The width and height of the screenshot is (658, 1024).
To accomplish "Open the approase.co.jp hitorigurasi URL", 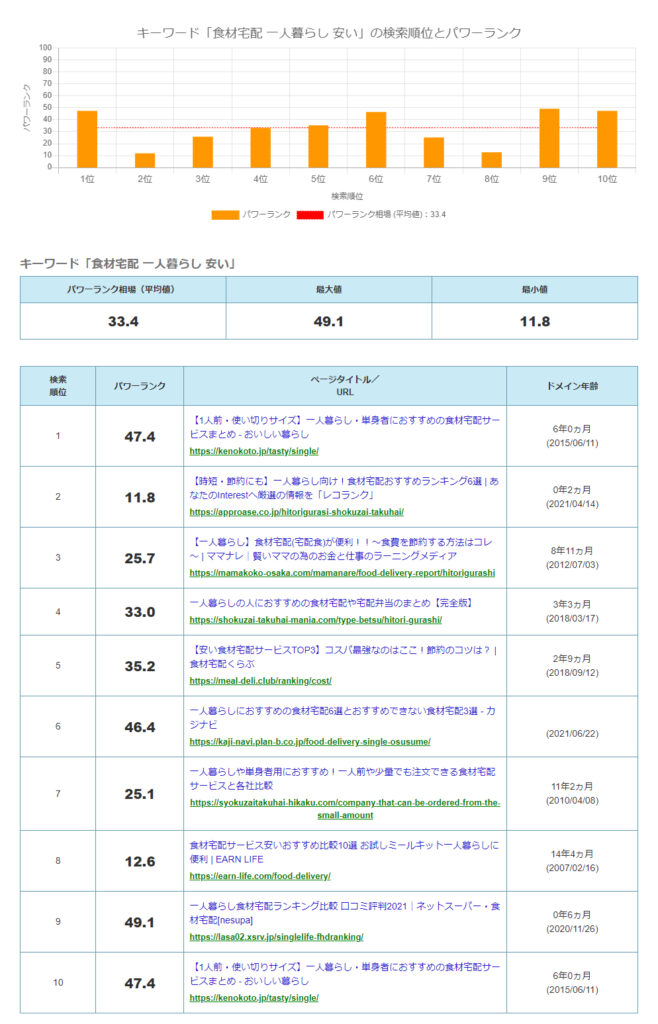I will [x=296, y=512].
